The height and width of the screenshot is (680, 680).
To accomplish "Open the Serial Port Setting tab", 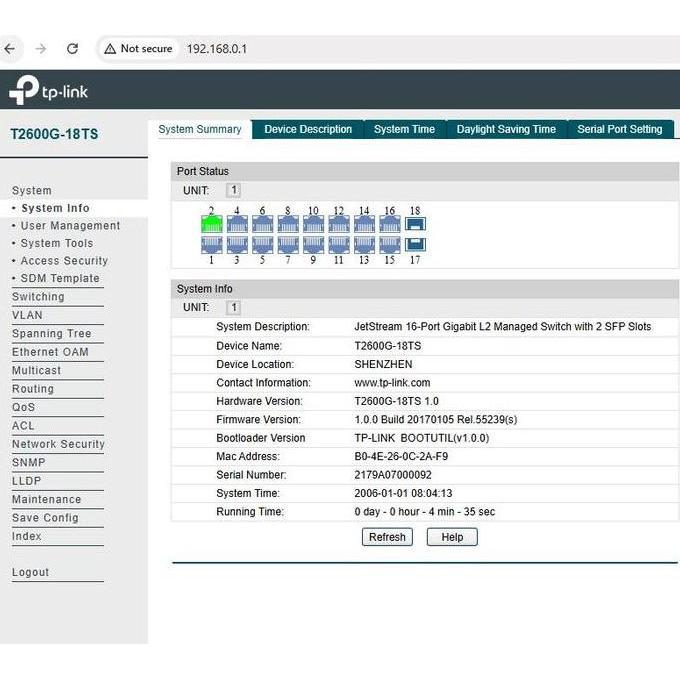I will click(620, 129).
